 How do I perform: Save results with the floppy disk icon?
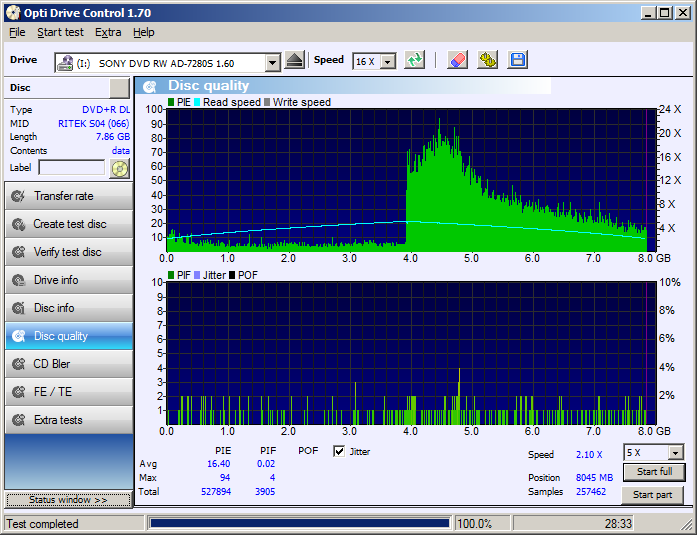tap(517, 60)
